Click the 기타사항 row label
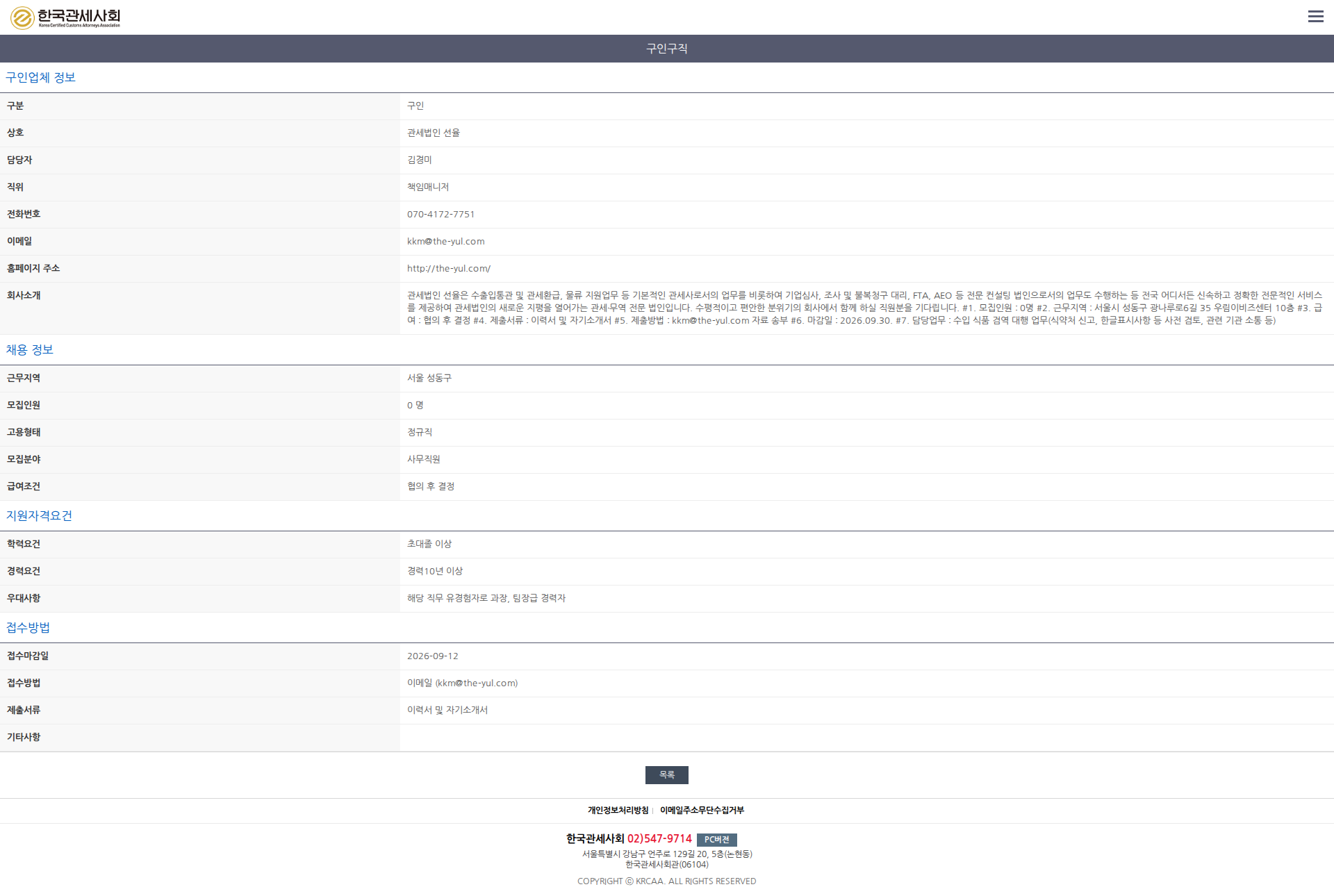Image resolution: width=1334 pixels, height=896 pixels. [24, 738]
